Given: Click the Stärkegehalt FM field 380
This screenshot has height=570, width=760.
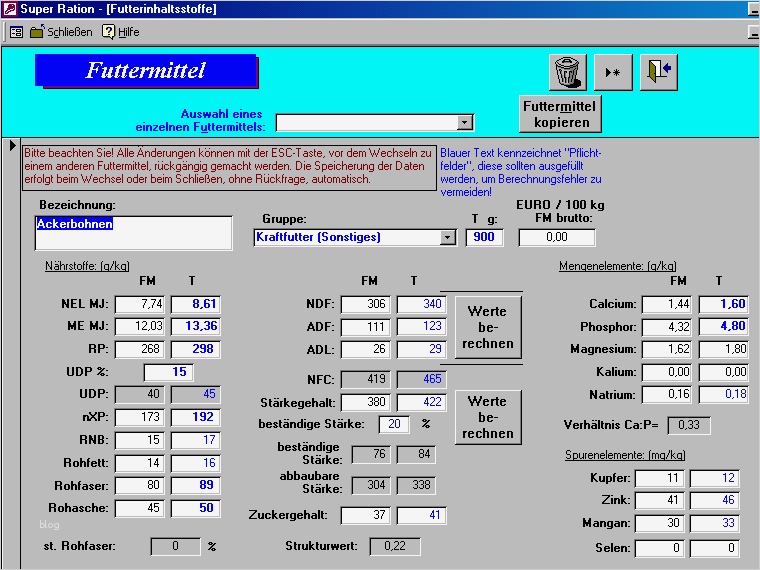Looking at the screenshot, I should 365,402.
